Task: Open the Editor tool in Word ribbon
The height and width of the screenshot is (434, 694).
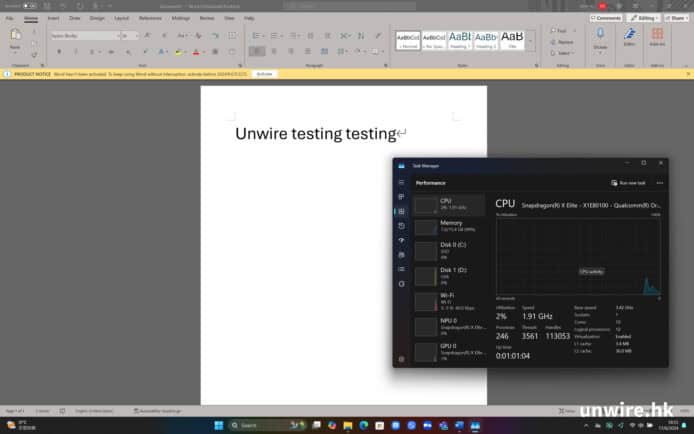Action: click(629, 38)
